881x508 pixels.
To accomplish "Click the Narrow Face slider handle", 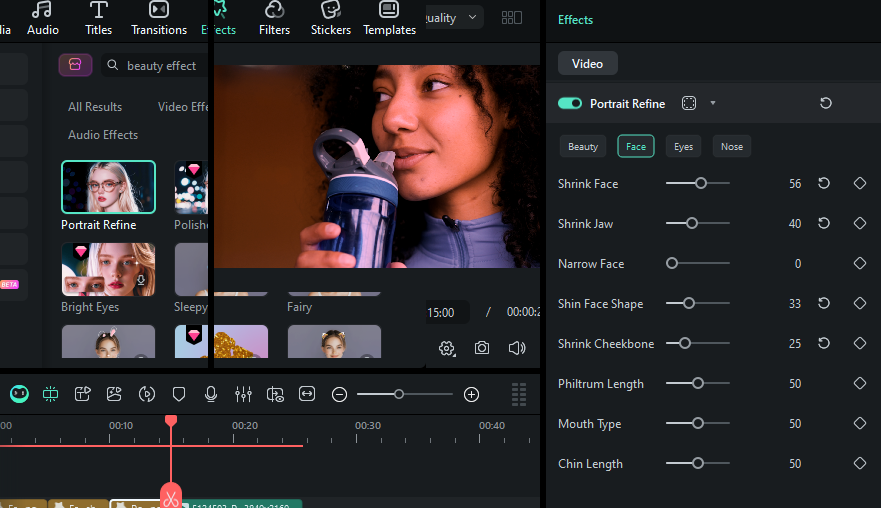I will pyautogui.click(x=671, y=263).
